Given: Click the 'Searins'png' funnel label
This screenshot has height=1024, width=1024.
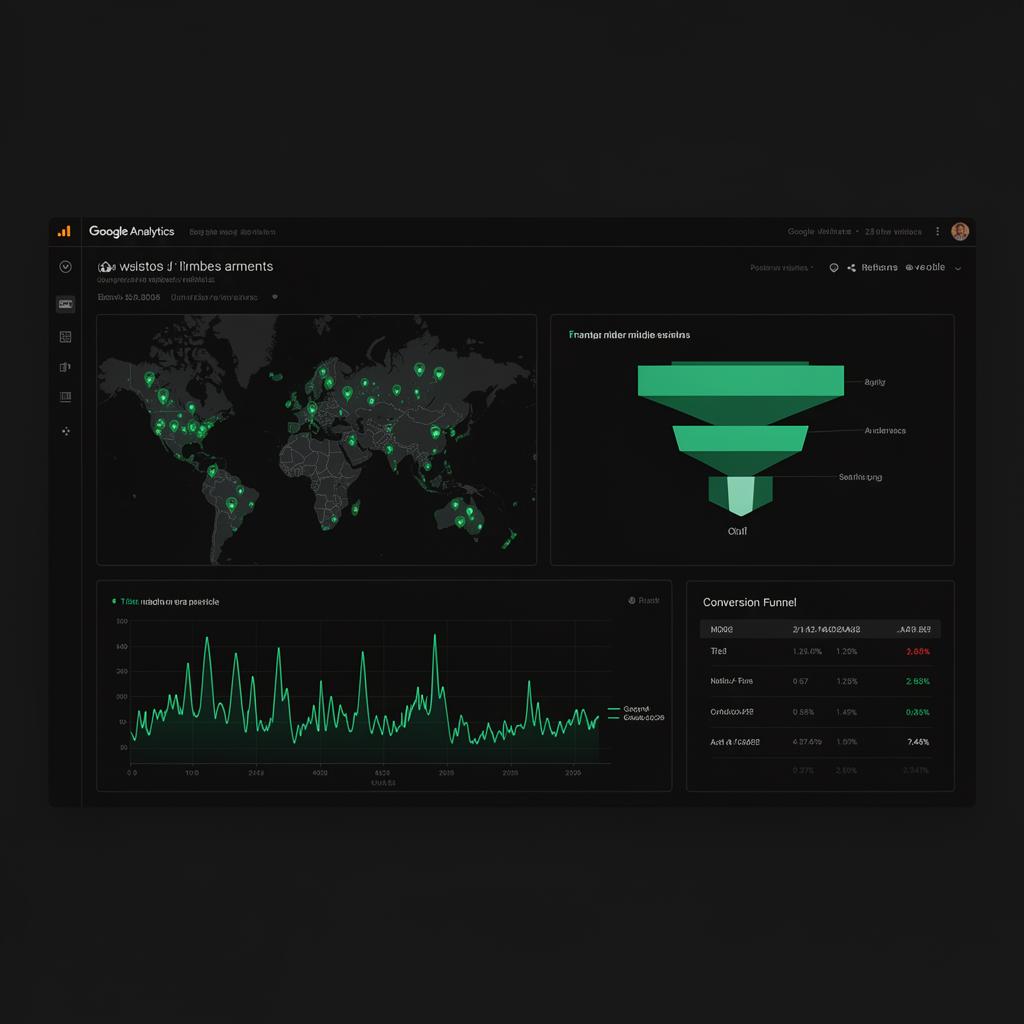Looking at the screenshot, I should point(860,477).
